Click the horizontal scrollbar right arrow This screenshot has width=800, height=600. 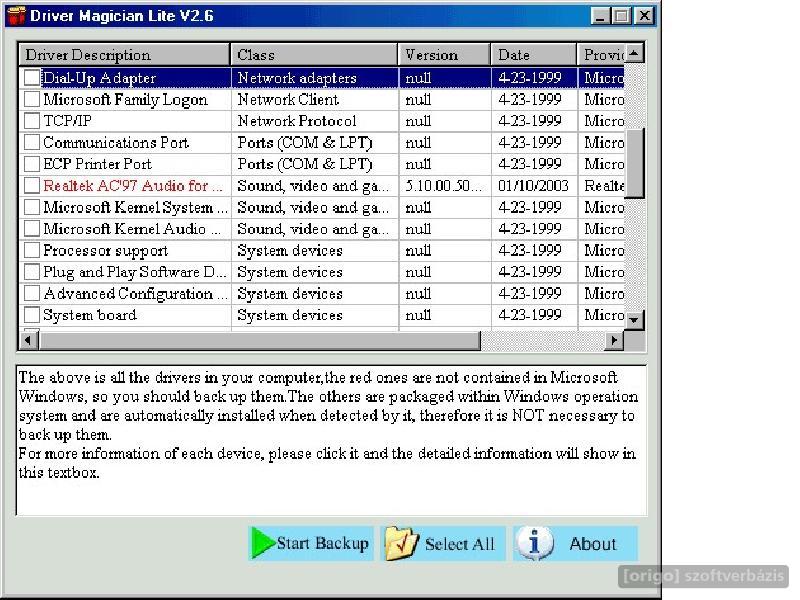pos(614,340)
